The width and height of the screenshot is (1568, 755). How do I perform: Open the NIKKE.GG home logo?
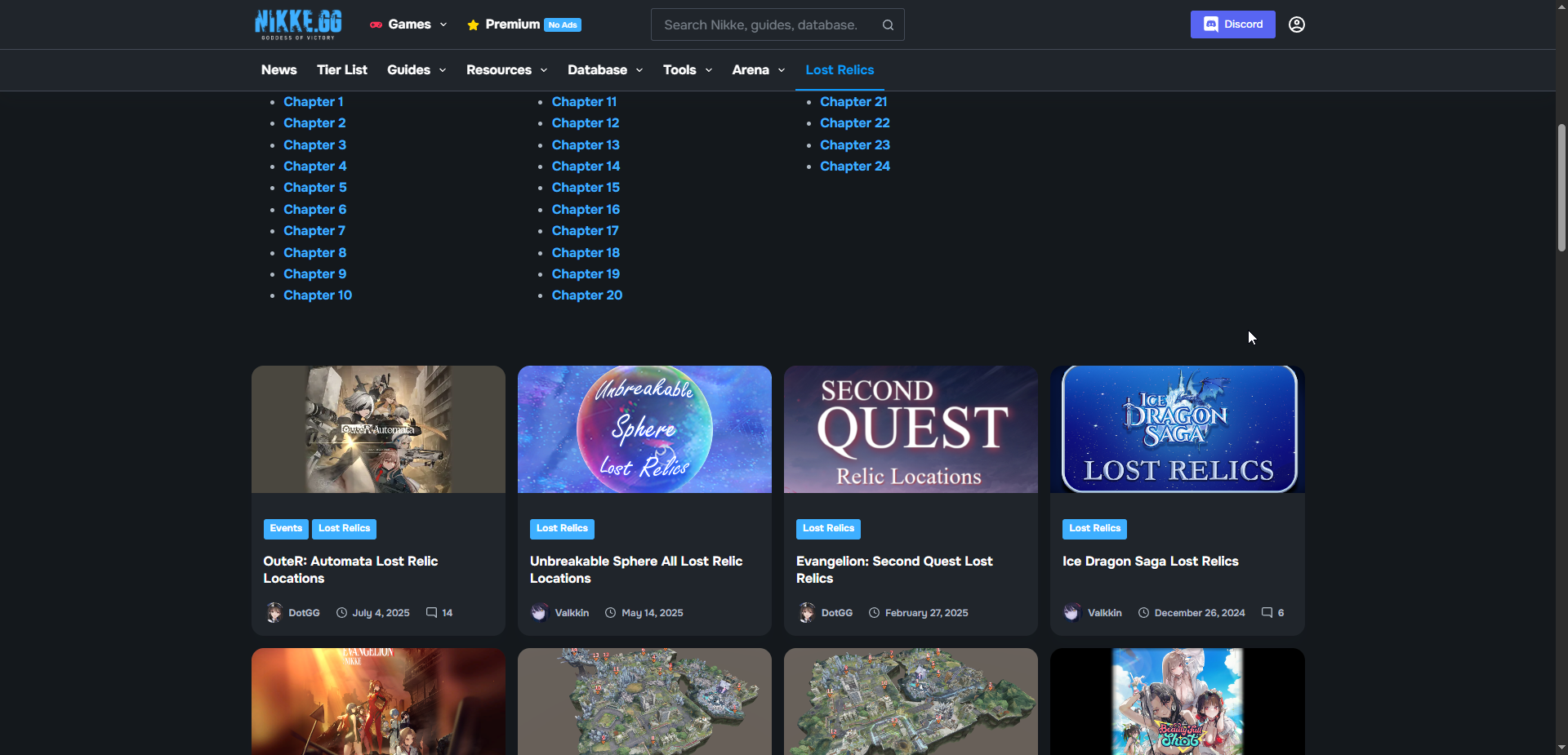click(x=298, y=24)
